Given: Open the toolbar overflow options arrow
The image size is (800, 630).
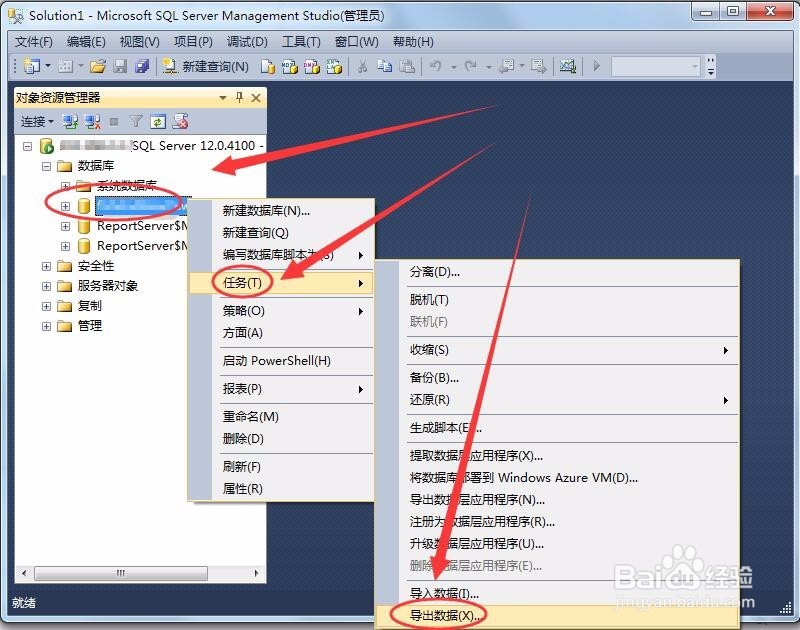Looking at the screenshot, I should [711, 66].
